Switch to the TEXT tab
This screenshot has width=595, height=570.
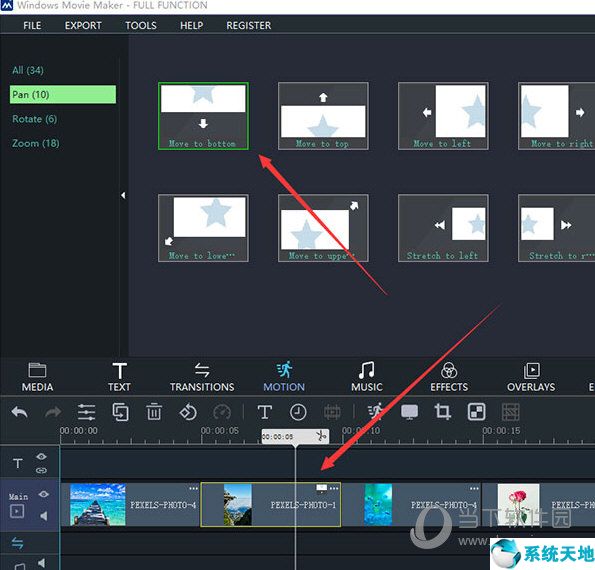[119, 377]
